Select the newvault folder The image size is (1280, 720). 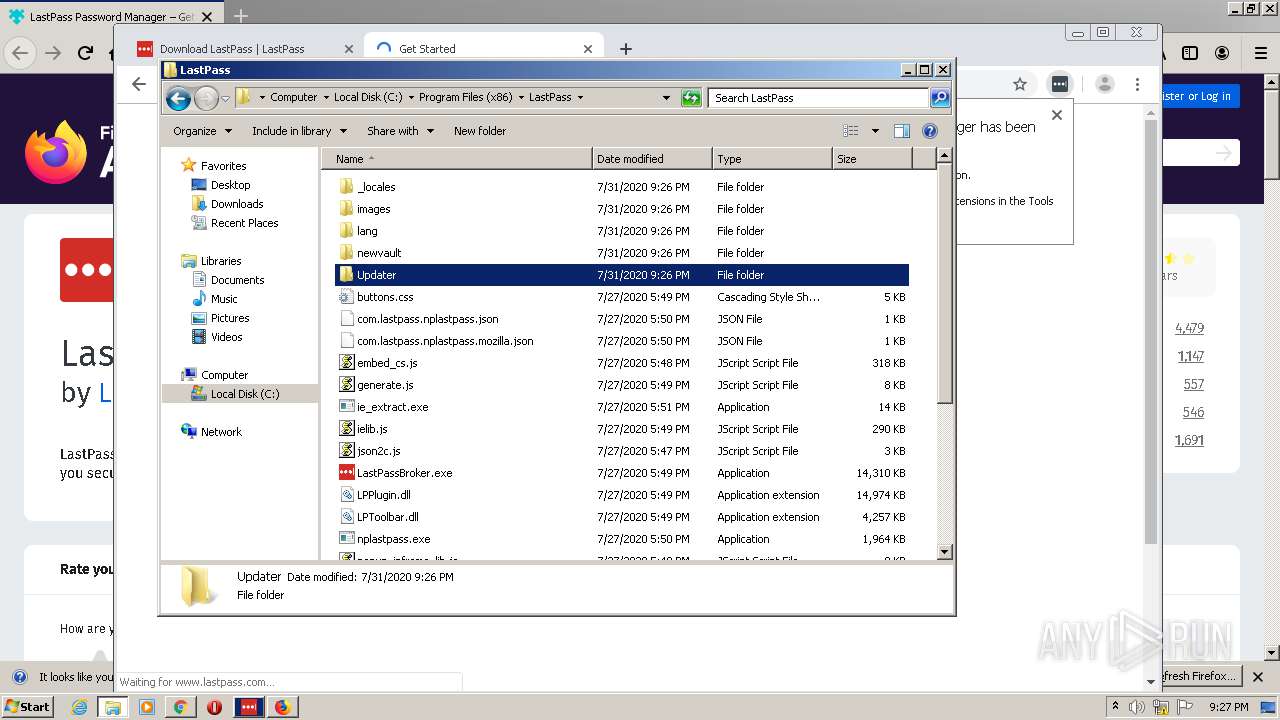coord(379,253)
